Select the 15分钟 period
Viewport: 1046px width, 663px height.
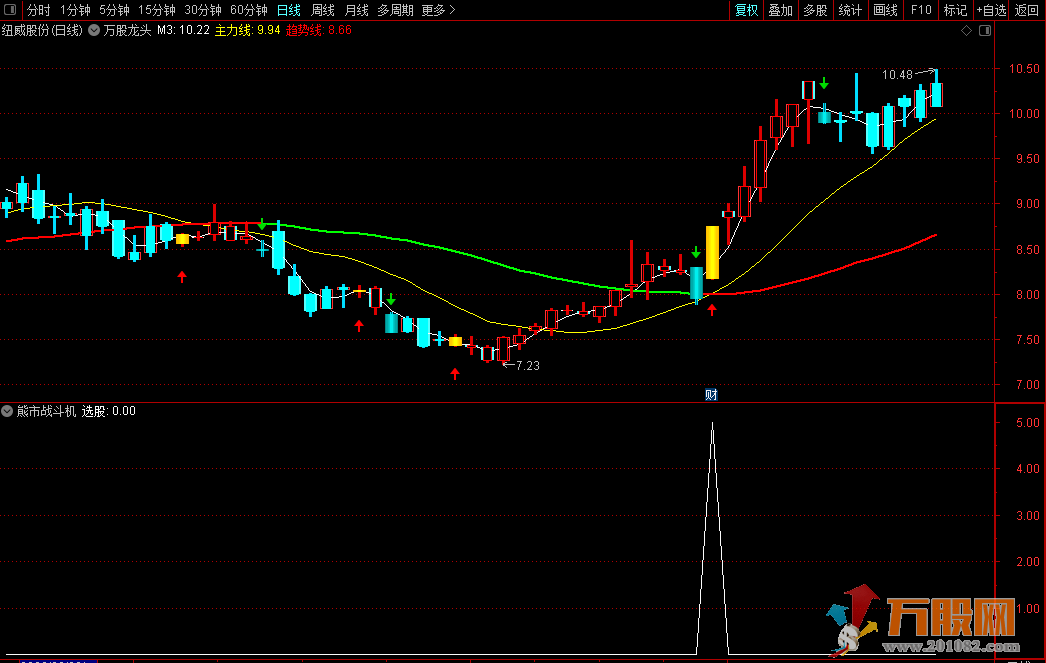pos(157,10)
